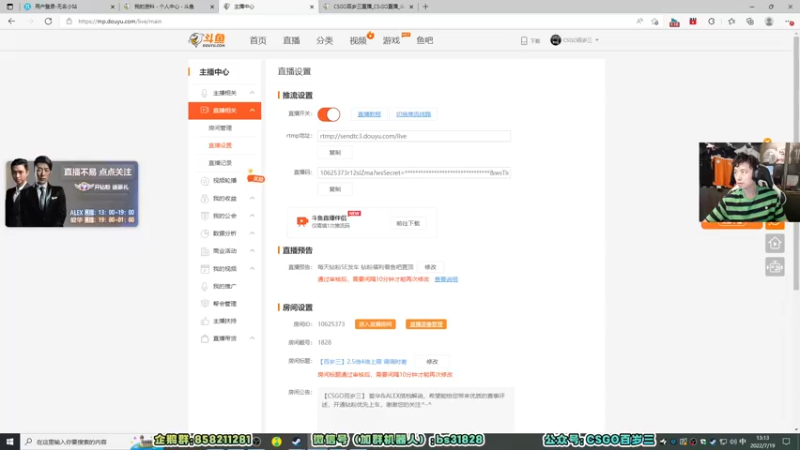Copy the rtmp address with 复制 button
800x450 pixels.
(335, 153)
